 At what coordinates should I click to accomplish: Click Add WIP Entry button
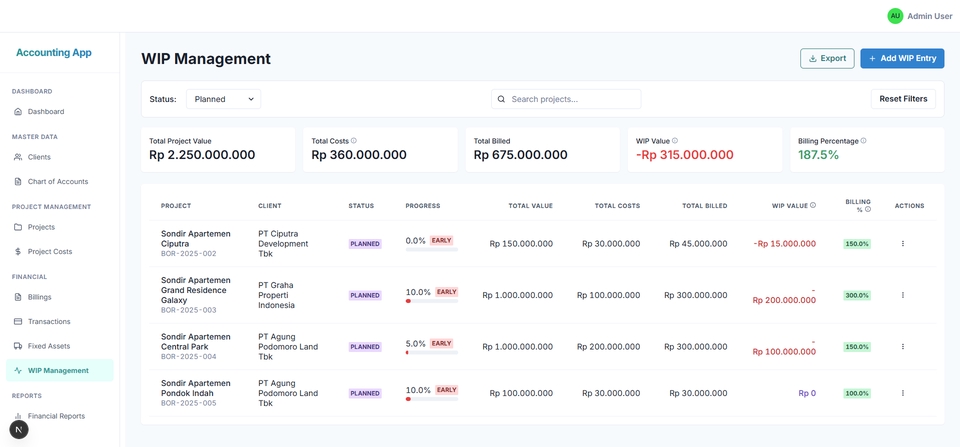pos(902,59)
